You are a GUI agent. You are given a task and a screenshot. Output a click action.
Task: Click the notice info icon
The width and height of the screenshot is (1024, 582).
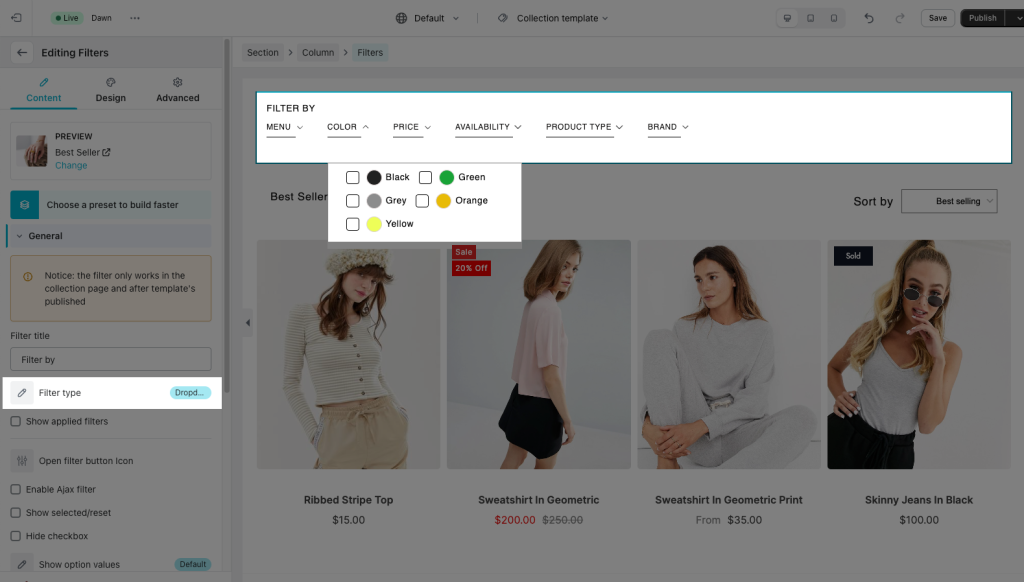(28, 276)
